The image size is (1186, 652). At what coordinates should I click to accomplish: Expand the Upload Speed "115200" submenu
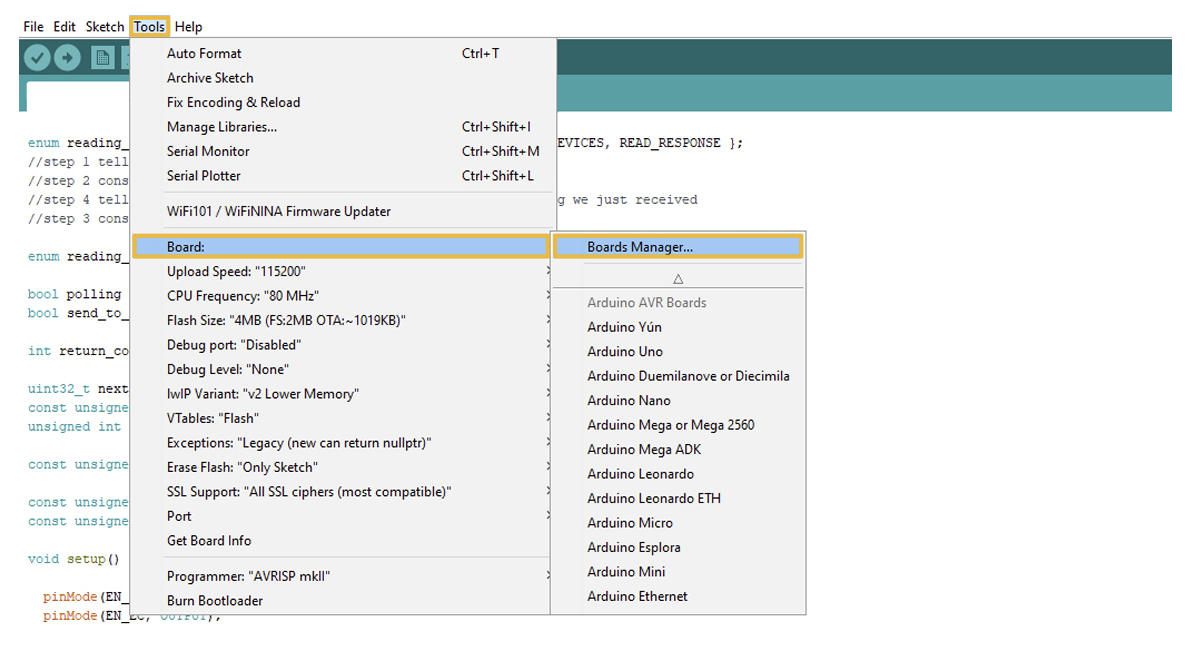point(343,272)
